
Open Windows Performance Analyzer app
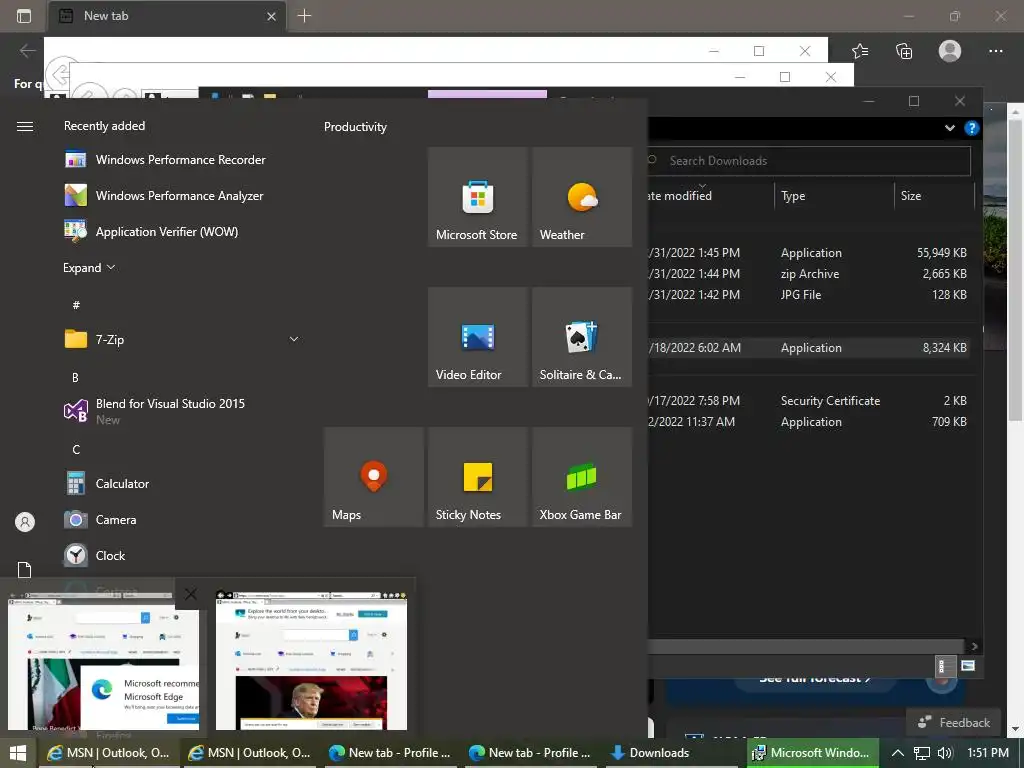(x=180, y=195)
